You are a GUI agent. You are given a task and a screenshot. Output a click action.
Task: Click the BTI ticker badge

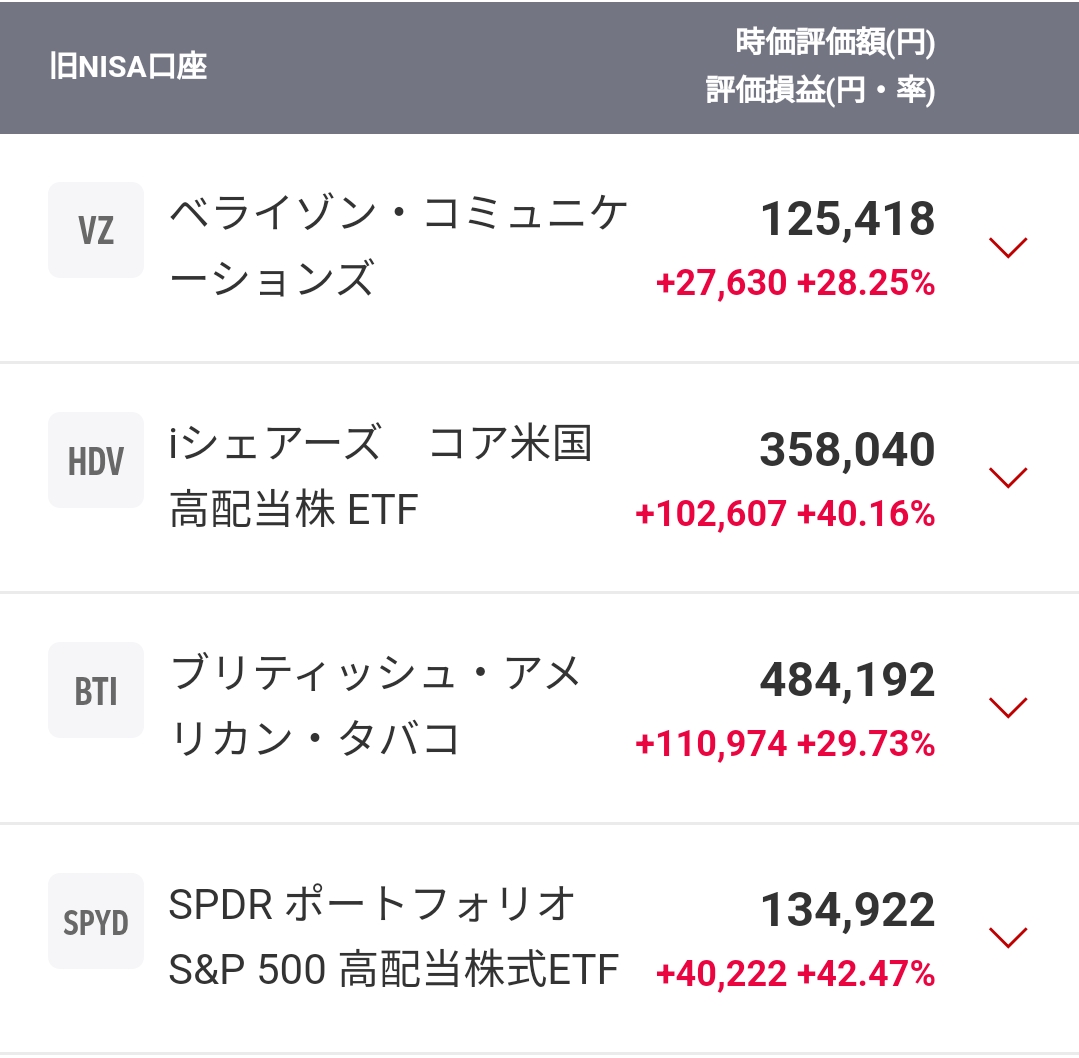96,691
